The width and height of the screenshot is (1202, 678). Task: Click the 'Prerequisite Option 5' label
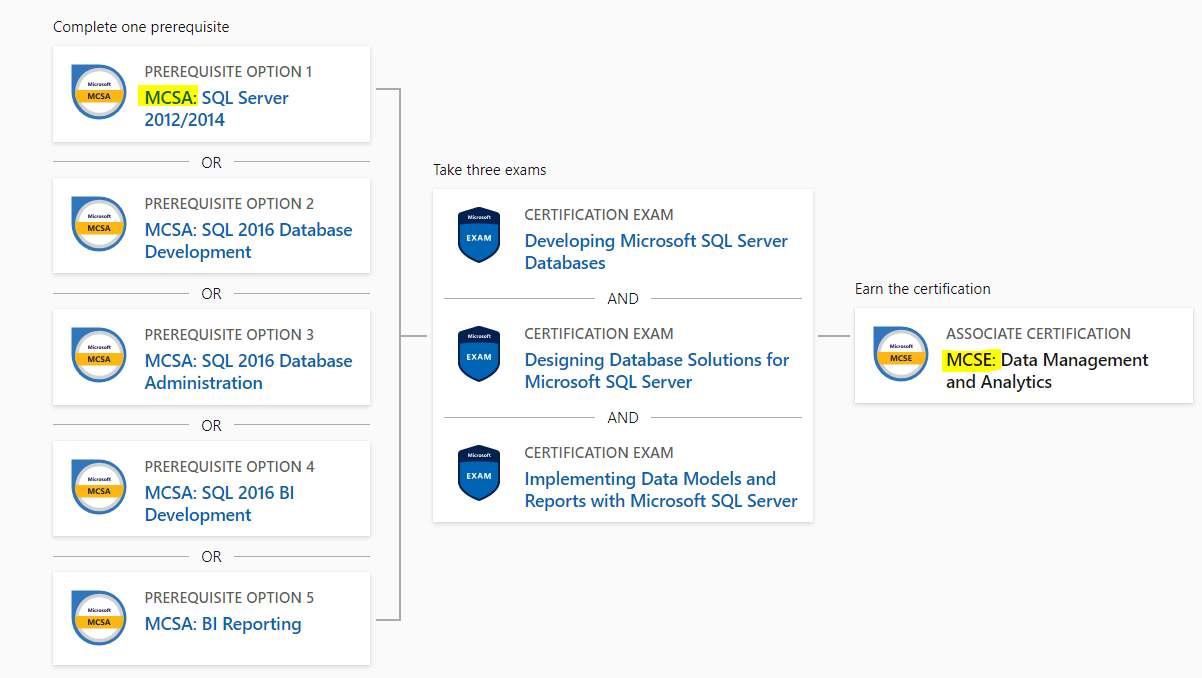(x=230, y=598)
